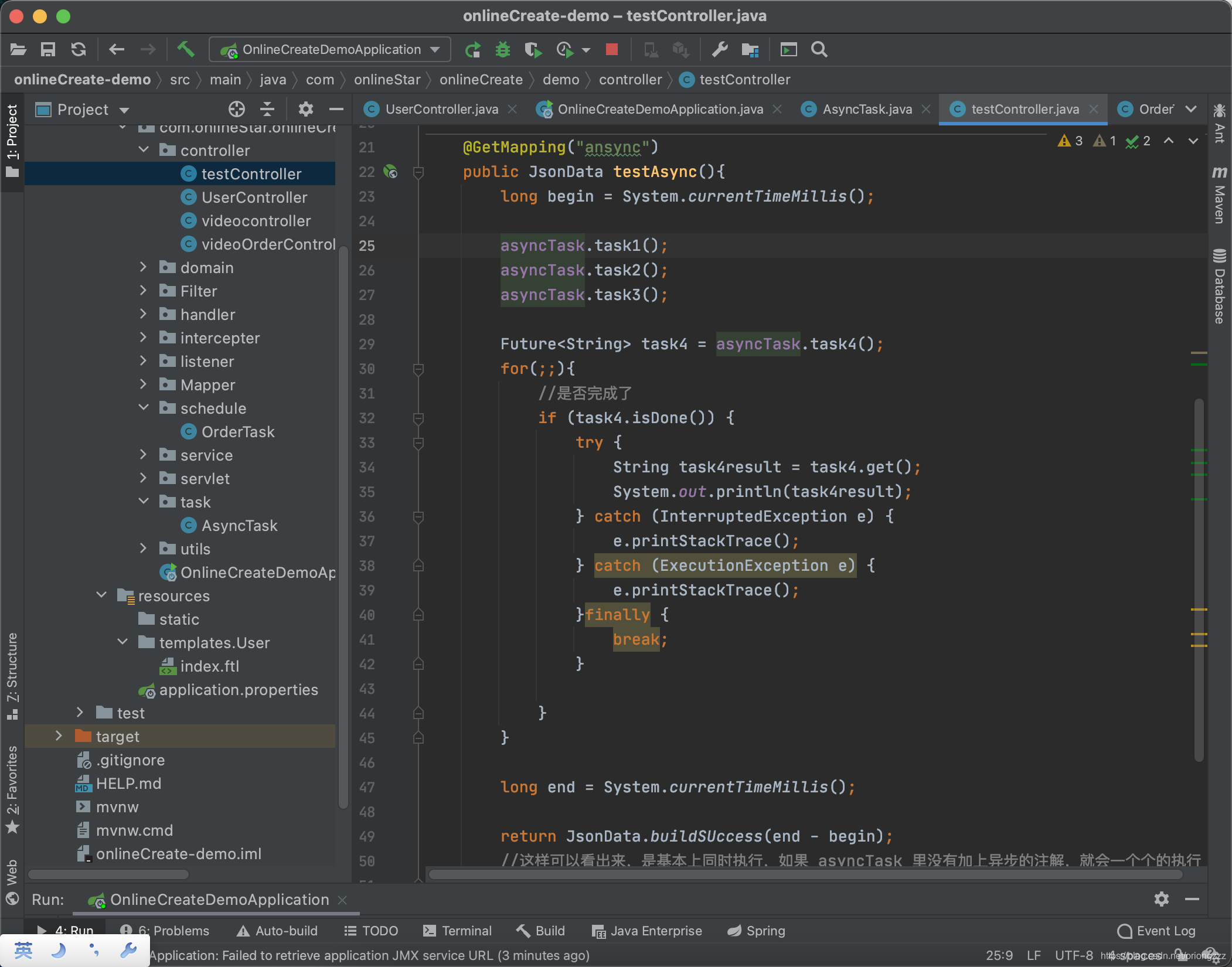Open settings via the wrench icon
The height and width of the screenshot is (967, 1232).
(x=720, y=50)
